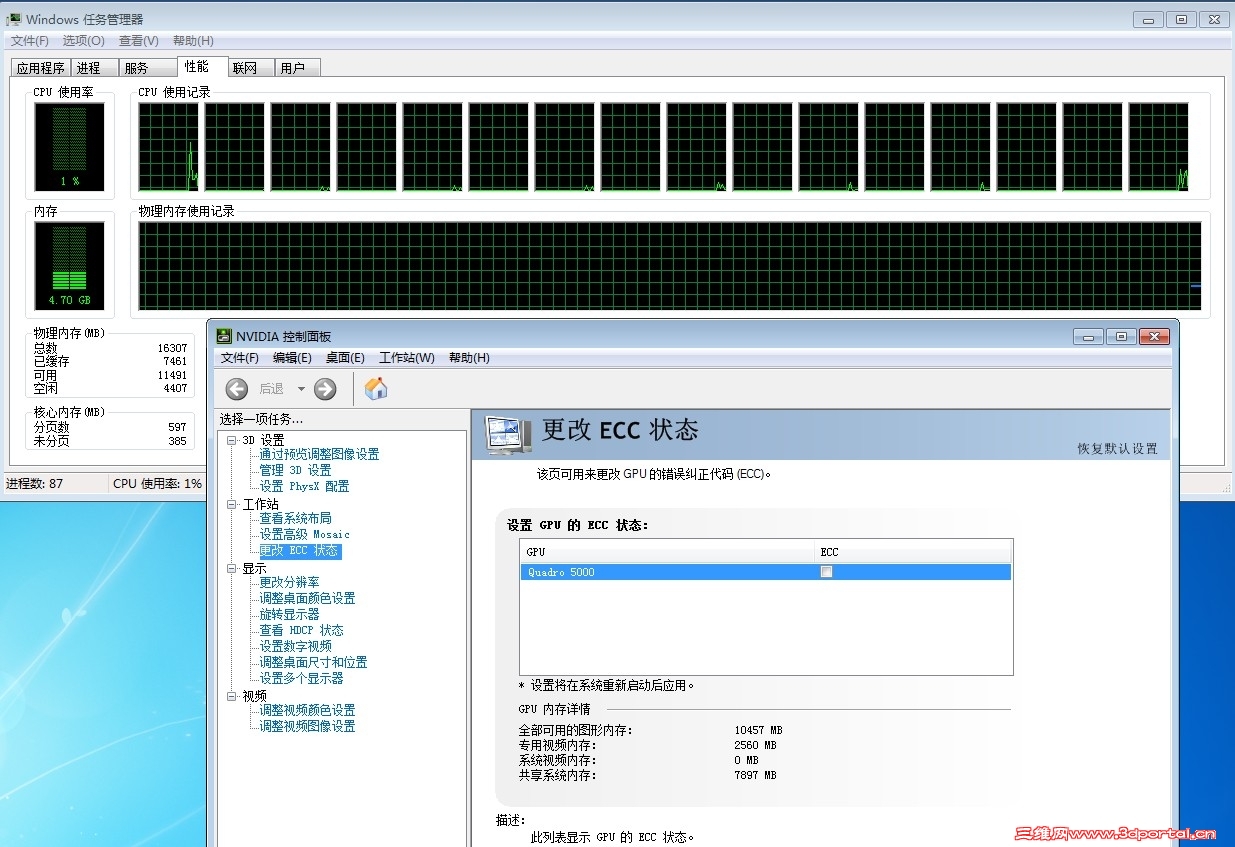The height and width of the screenshot is (847, 1235).
Task: Maximize the NVIDIA control panel window
Action: (x=1121, y=337)
